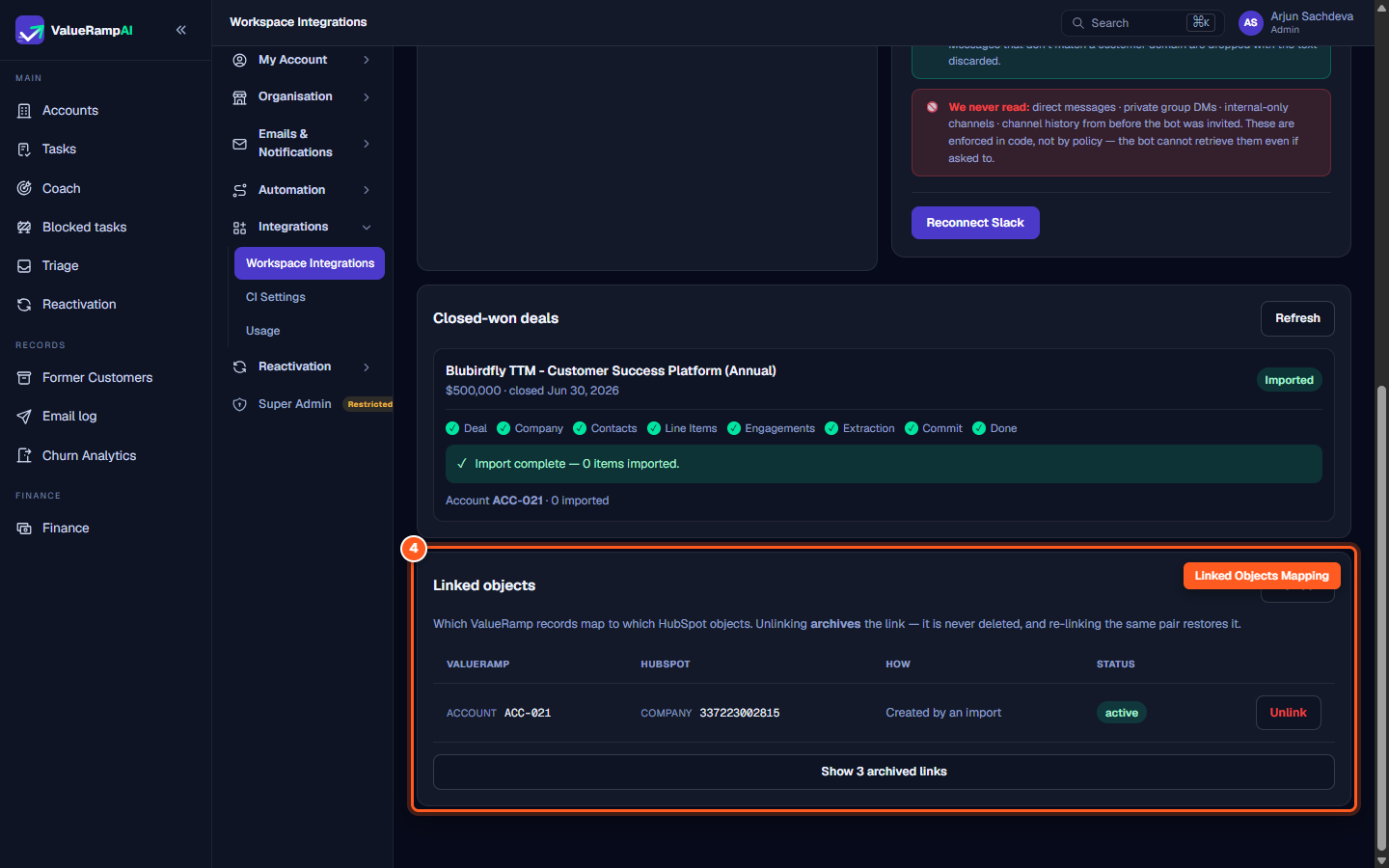Click the Tasks clipboard icon
The image size is (1389, 868).
click(x=24, y=149)
